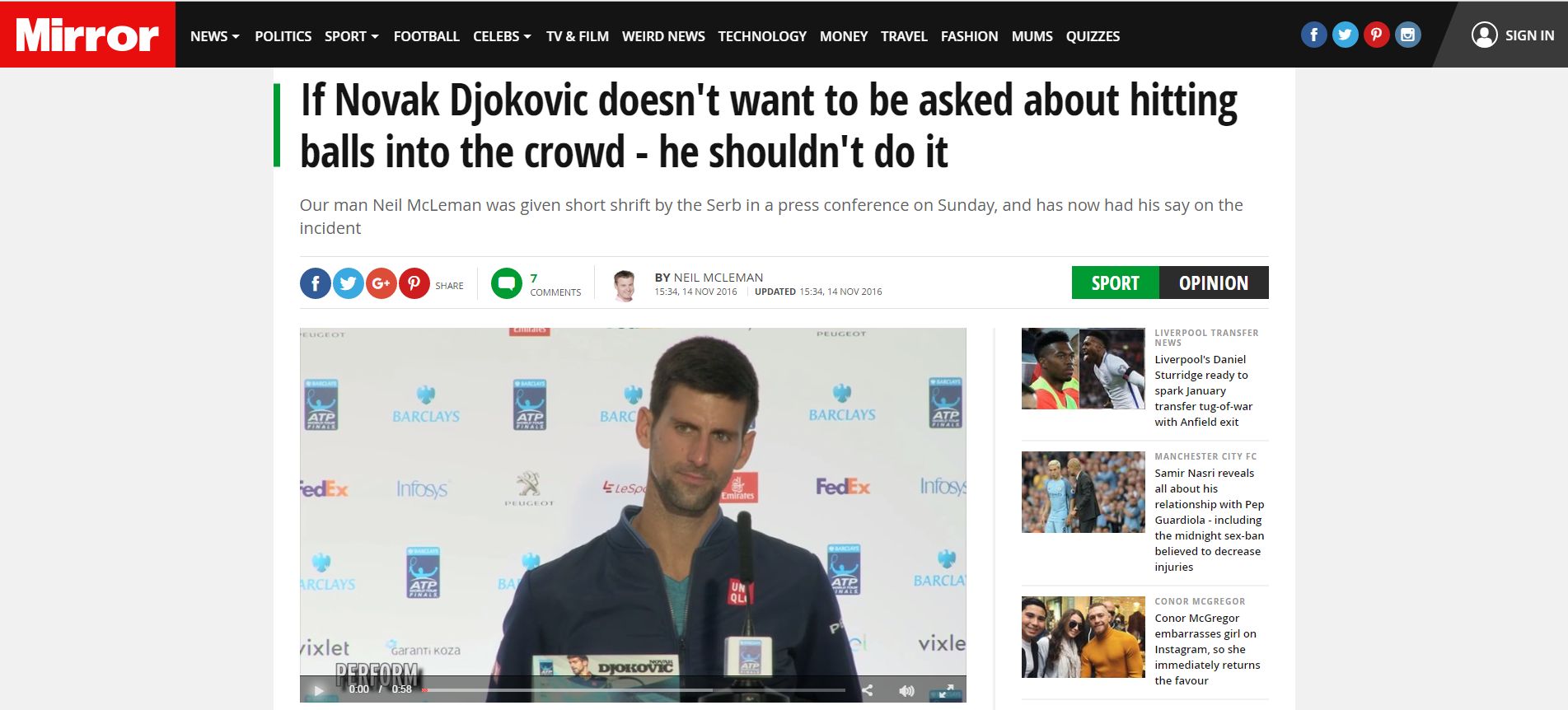
Task: Open Conor McGregor Instagram story thumbnail
Action: pos(1084,637)
